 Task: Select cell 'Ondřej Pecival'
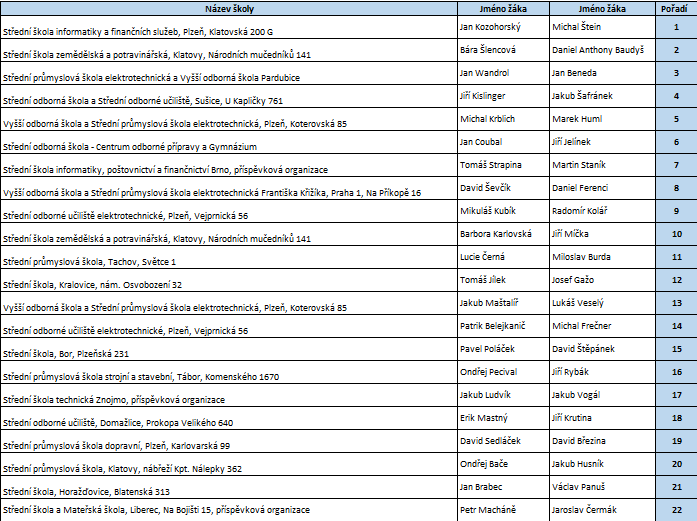504,373
